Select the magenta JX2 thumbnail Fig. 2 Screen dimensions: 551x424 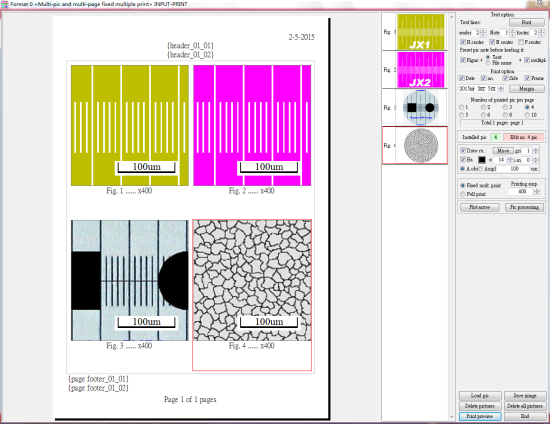tap(421, 70)
